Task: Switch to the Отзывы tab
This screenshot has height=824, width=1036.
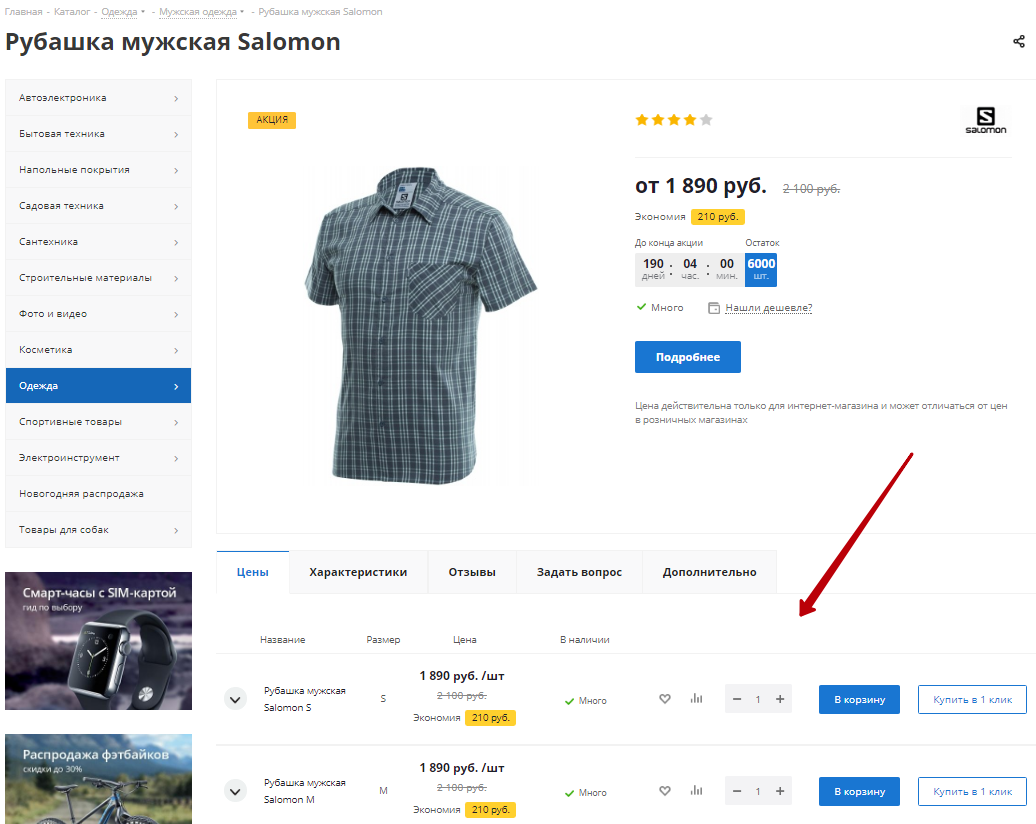Action: [472, 572]
